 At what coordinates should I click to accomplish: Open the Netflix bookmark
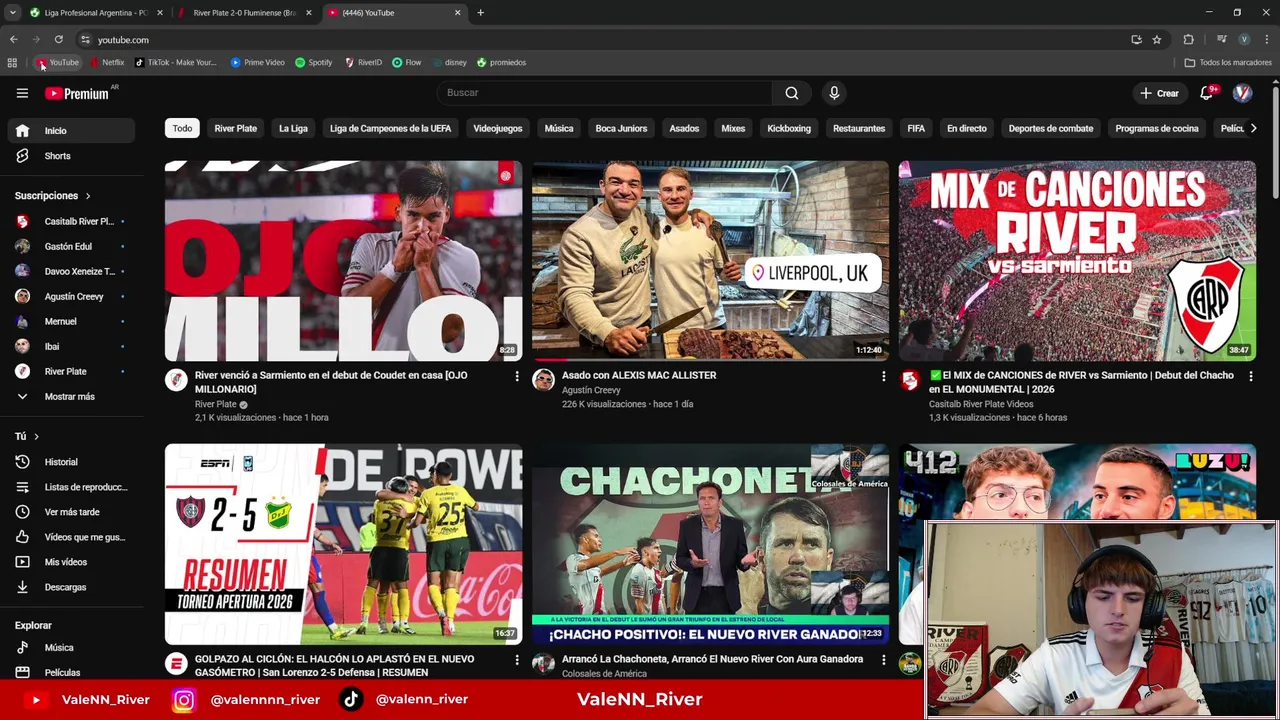point(108,62)
